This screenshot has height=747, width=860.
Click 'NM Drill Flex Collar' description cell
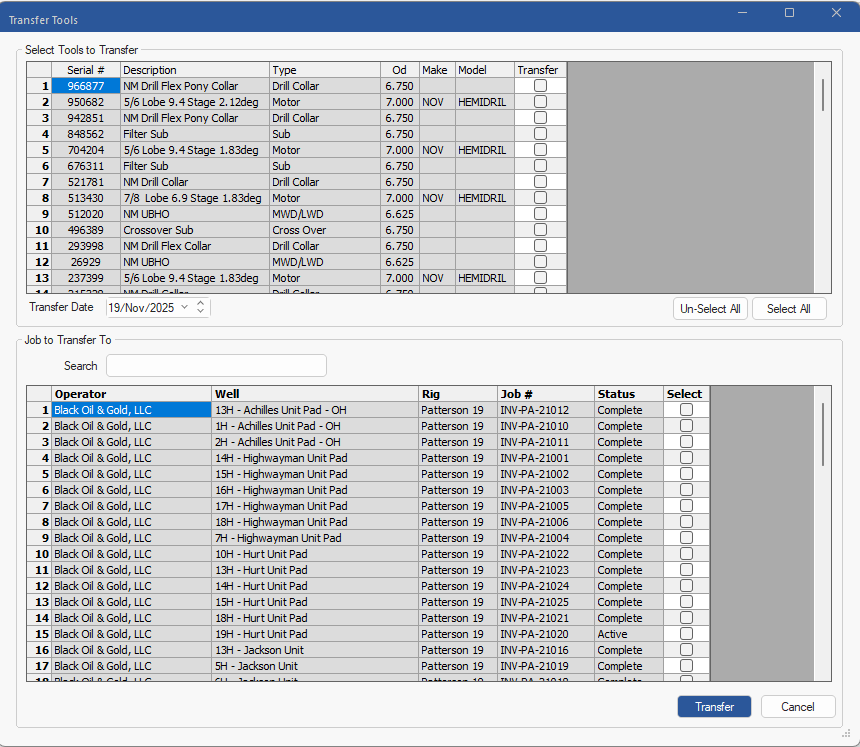[195, 246]
